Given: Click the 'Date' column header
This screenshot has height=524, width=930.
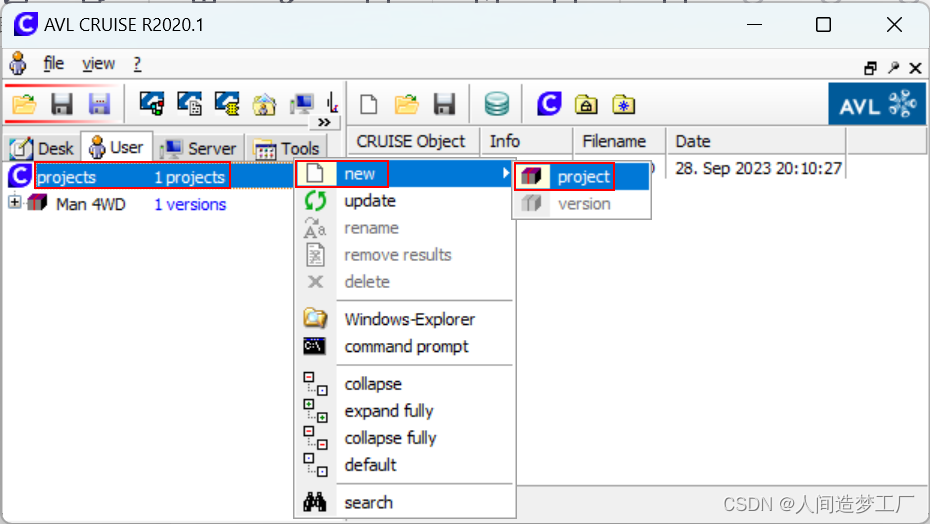Looking at the screenshot, I should (756, 141).
